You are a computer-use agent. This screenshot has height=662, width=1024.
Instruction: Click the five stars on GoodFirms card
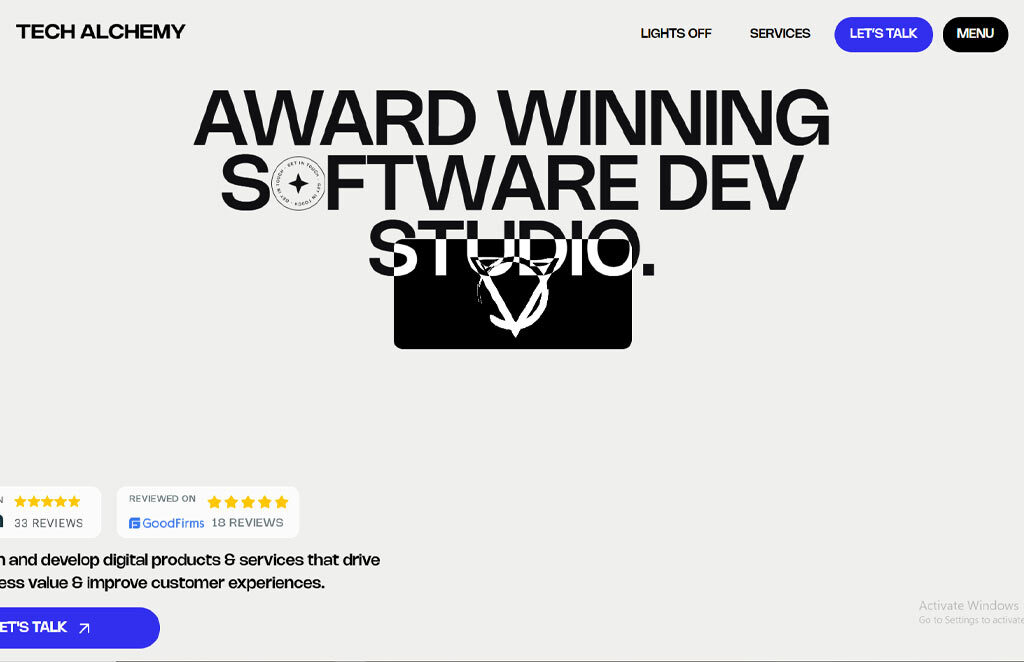click(x=247, y=501)
